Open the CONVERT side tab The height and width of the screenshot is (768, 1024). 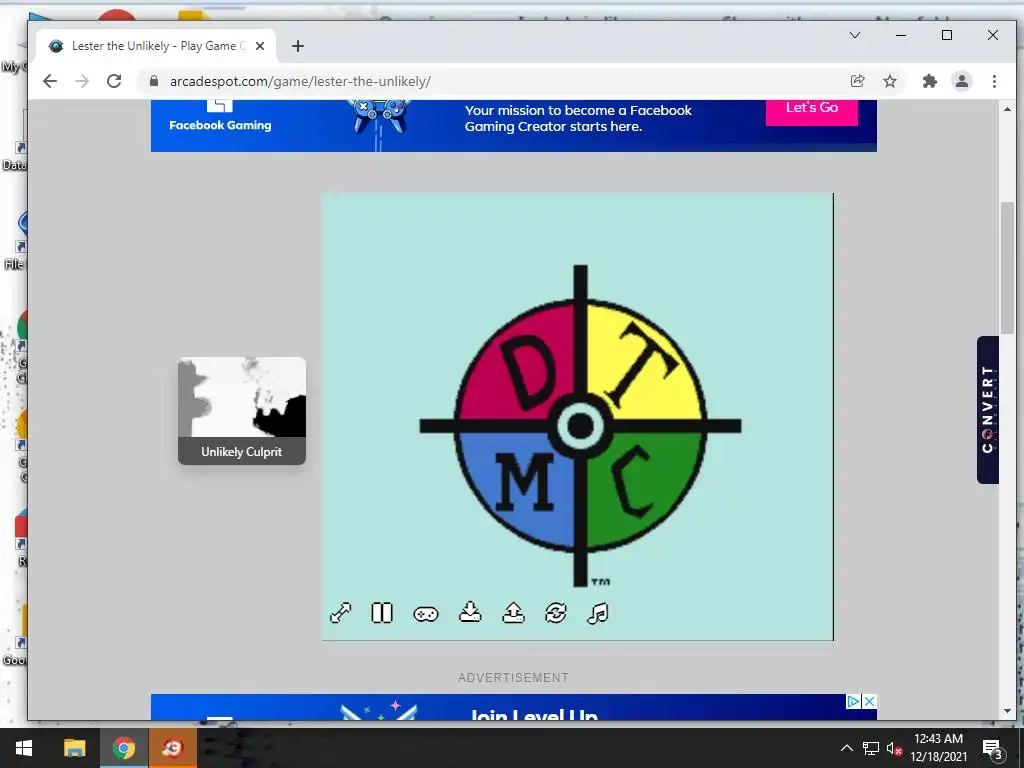987,409
